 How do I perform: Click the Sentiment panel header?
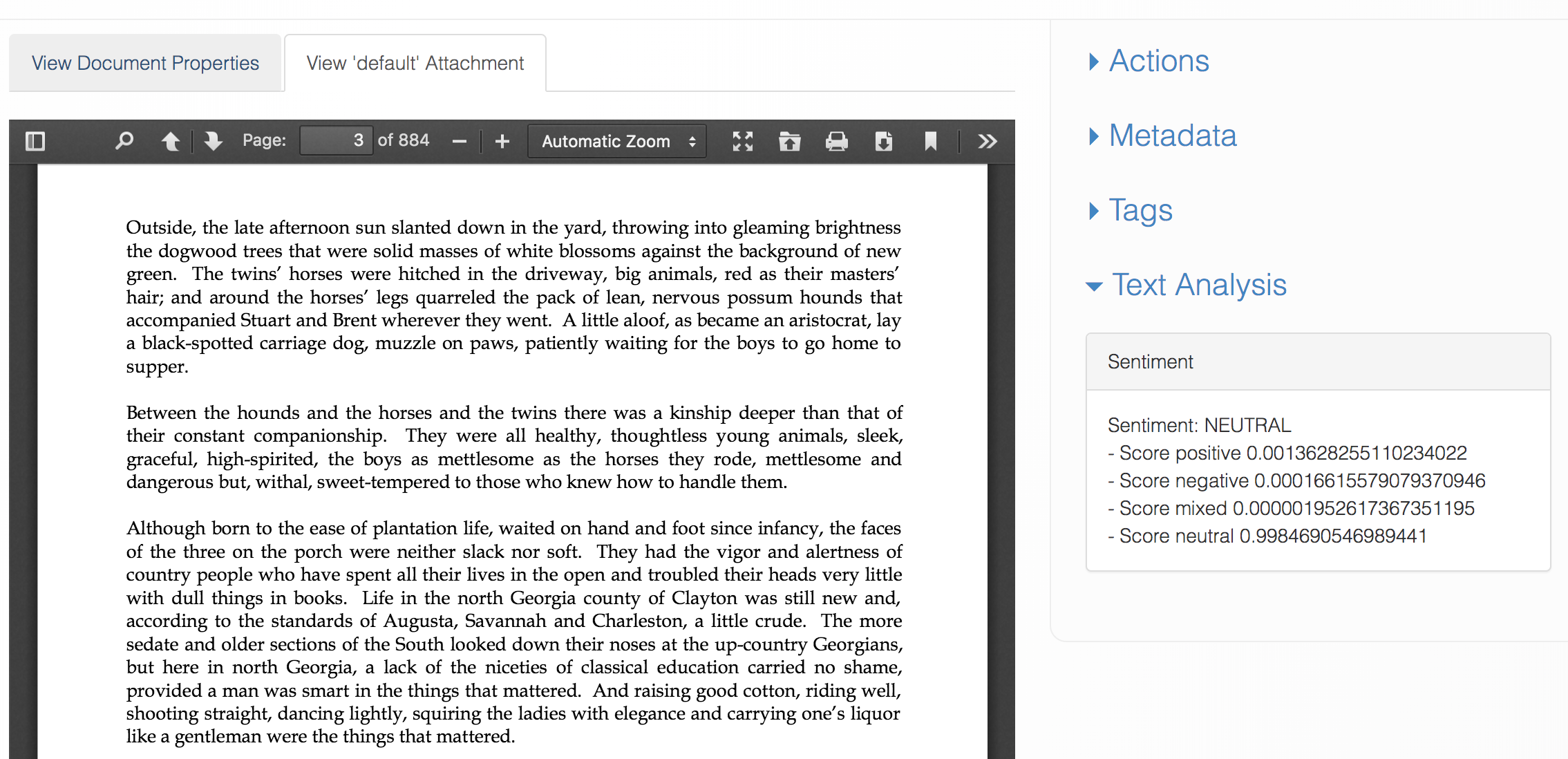tap(1318, 362)
